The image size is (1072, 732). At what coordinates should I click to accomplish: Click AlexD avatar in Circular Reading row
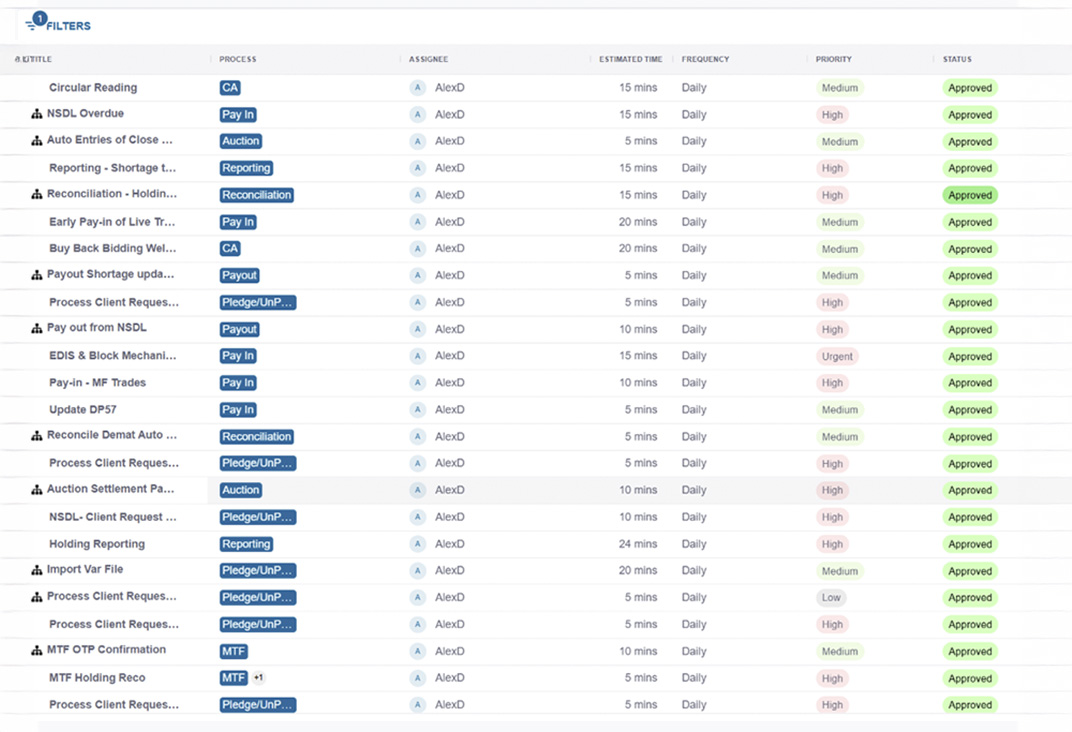click(x=418, y=88)
